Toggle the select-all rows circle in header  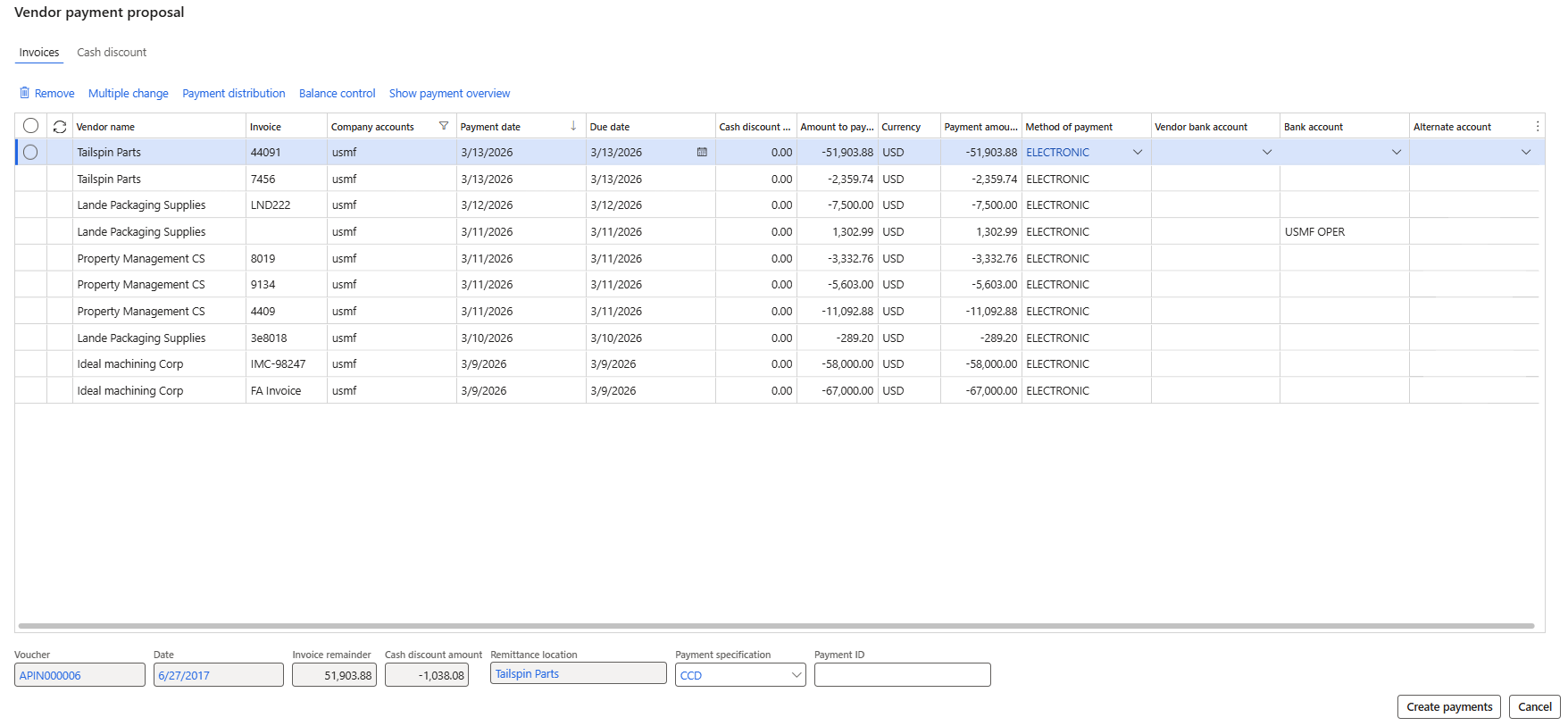(x=30, y=126)
